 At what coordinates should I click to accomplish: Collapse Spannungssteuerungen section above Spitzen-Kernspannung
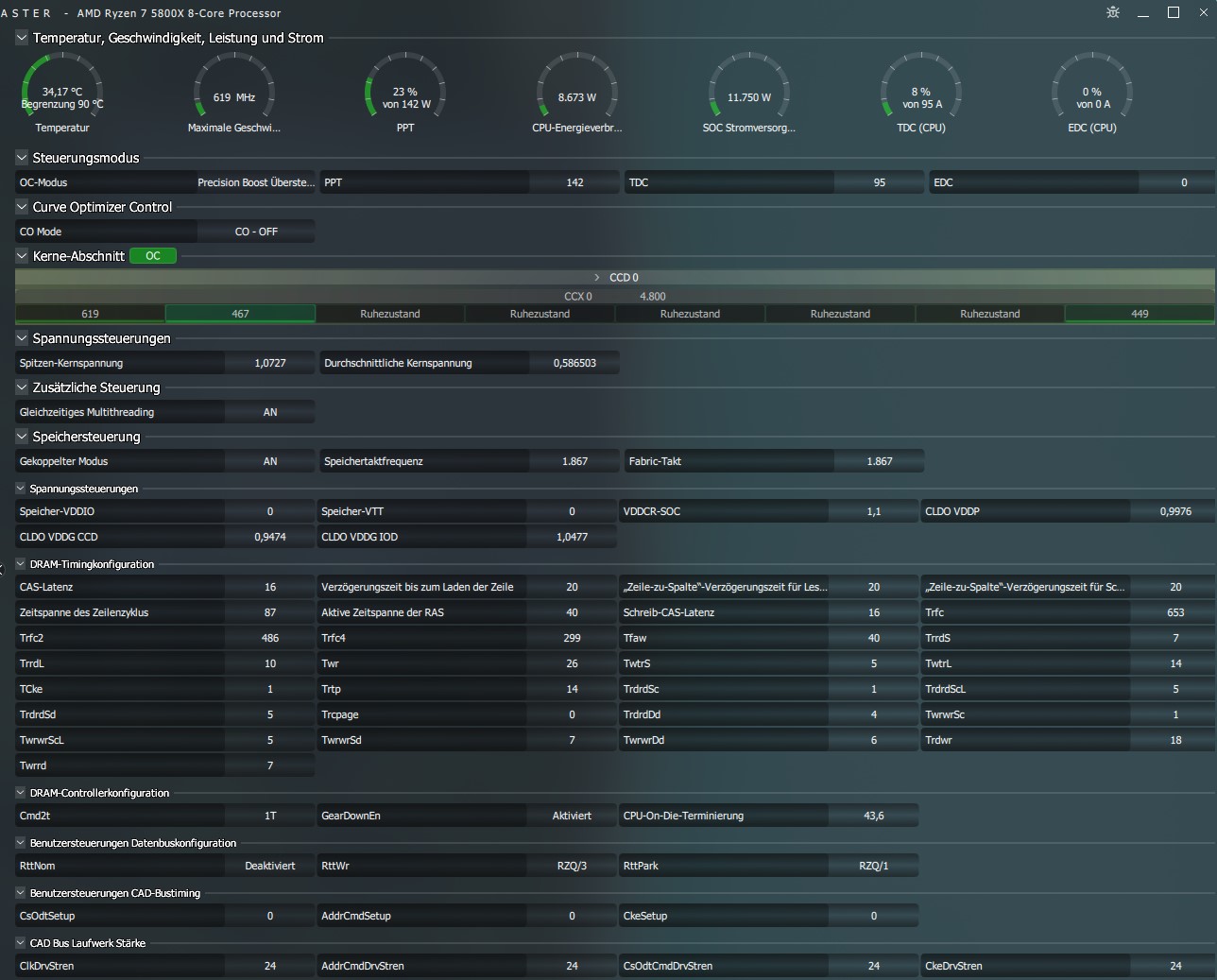[x=22, y=338]
